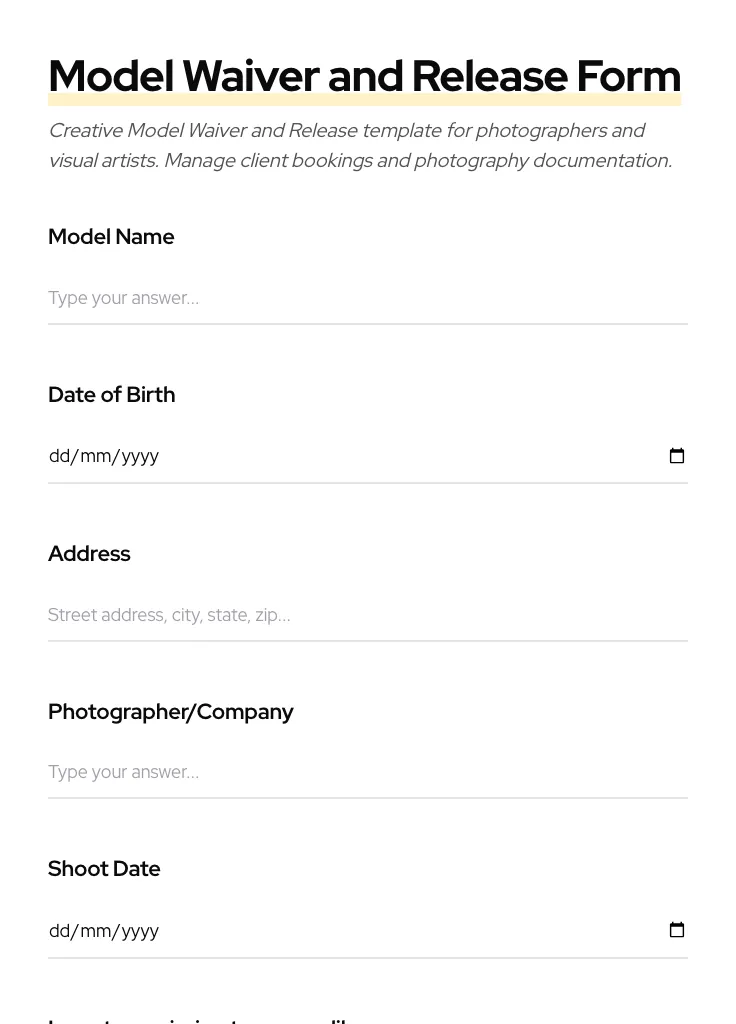Click the "Shoot Date" field label

pyautogui.click(x=104, y=869)
